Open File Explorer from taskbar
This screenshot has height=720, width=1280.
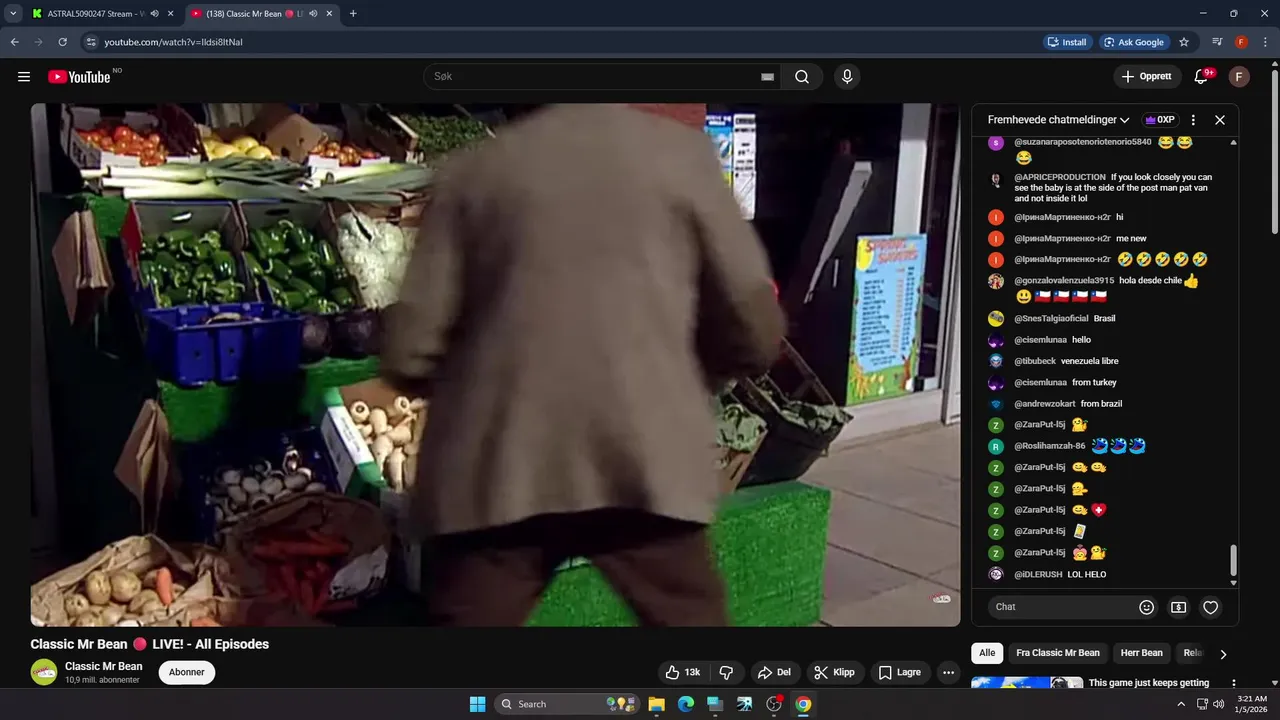[x=656, y=704]
